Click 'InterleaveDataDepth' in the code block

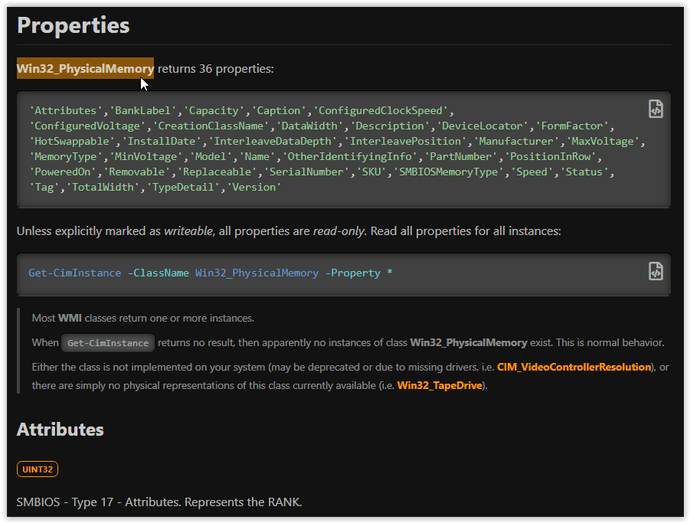272,141
